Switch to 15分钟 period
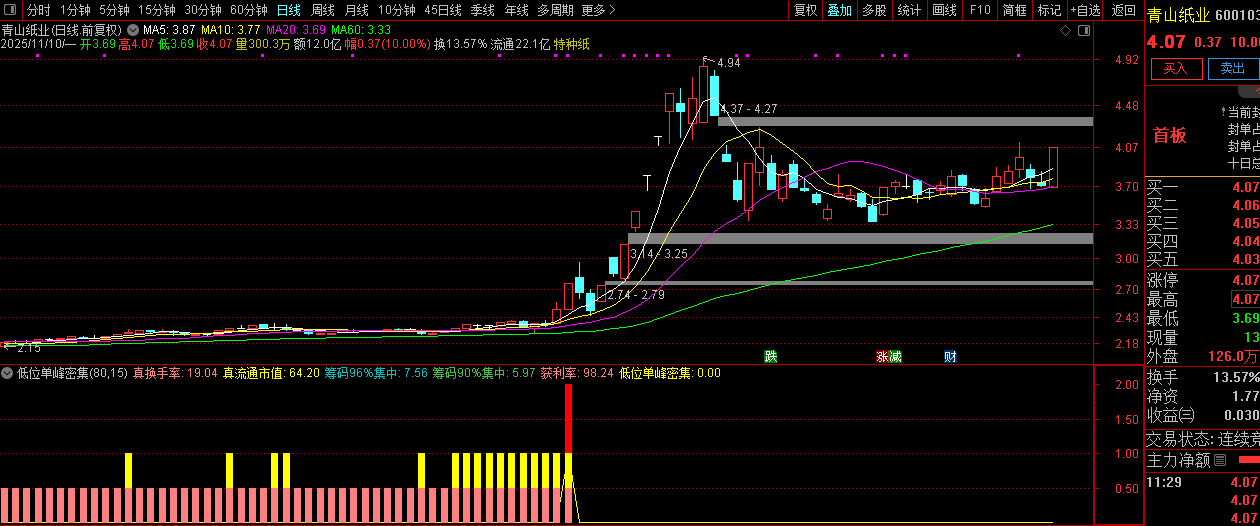This screenshot has width=1260, height=526. pyautogui.click(x=156, y=10)
